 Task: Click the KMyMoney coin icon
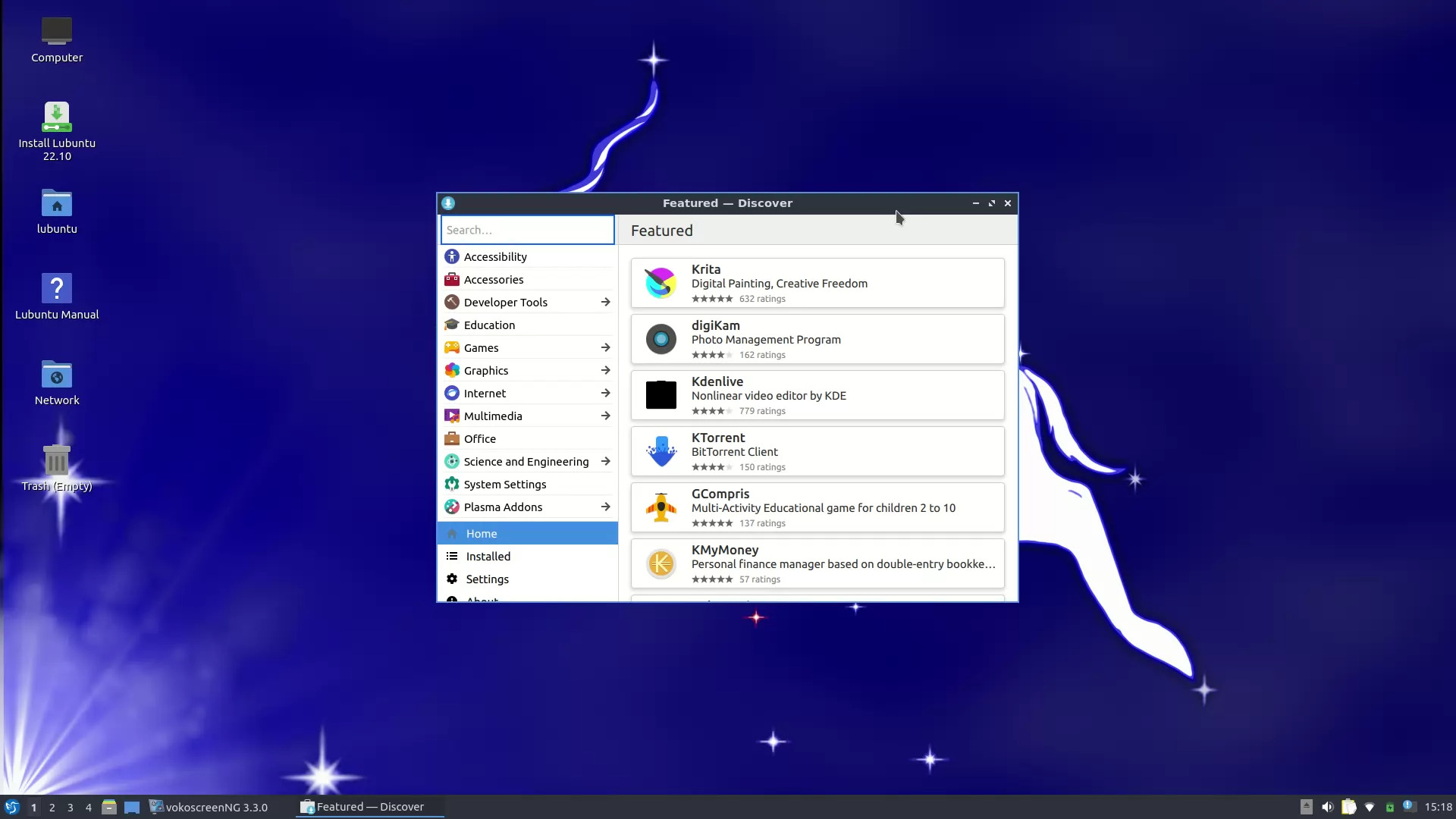(x=661, y=563)
